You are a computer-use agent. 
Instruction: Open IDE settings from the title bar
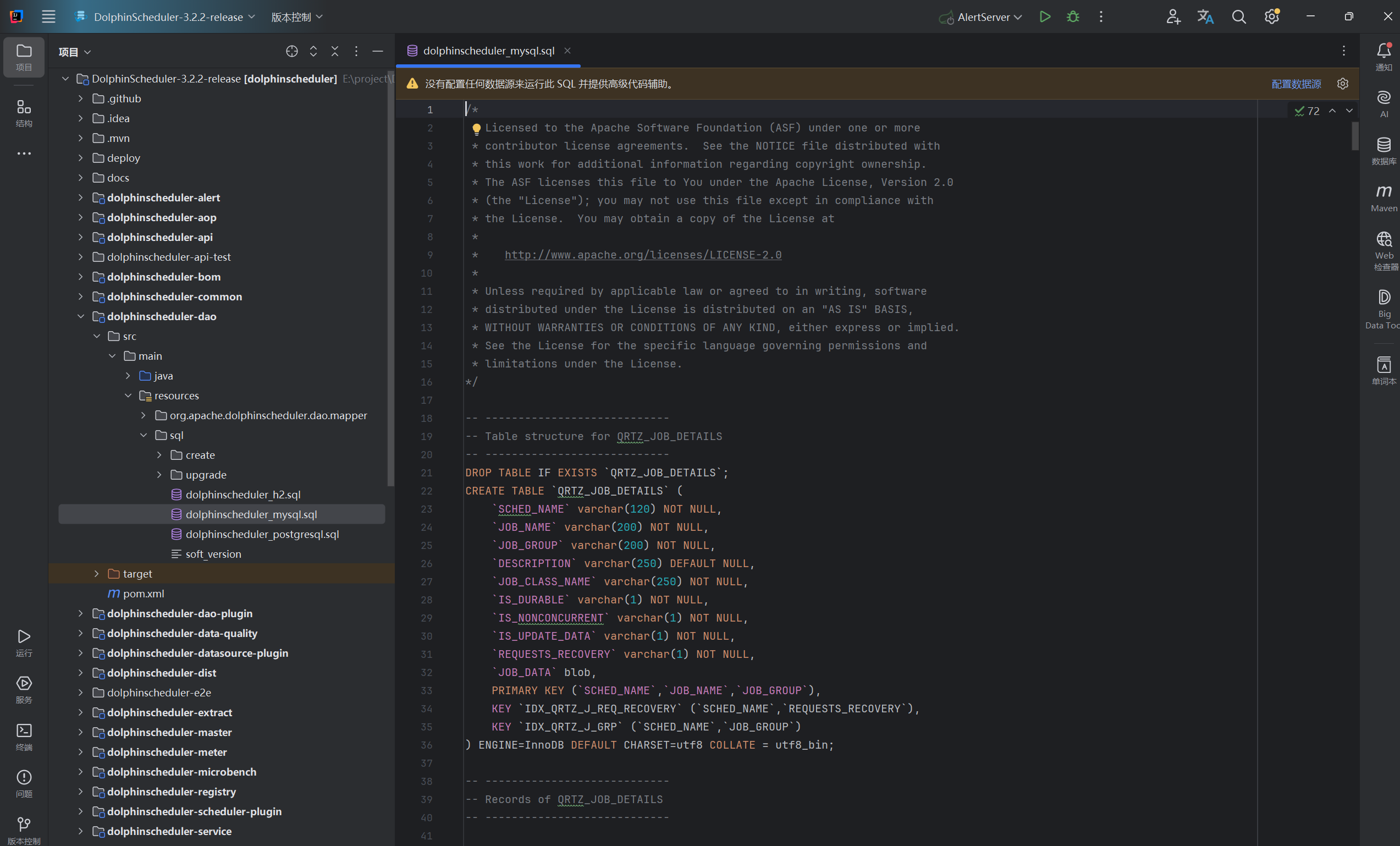[1271, 17]
